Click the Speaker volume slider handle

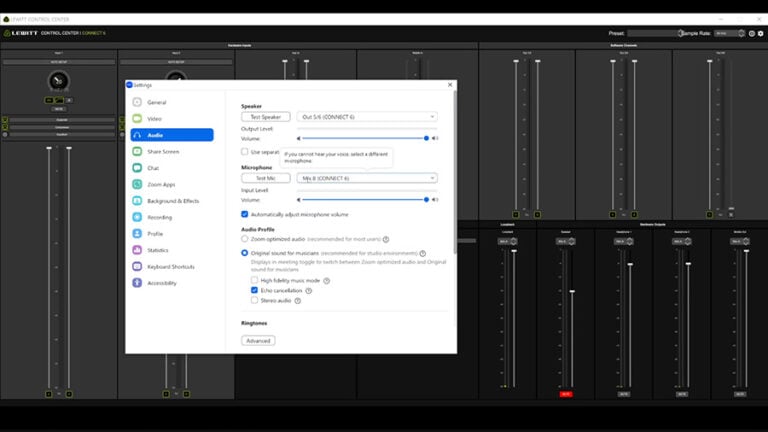426,138
